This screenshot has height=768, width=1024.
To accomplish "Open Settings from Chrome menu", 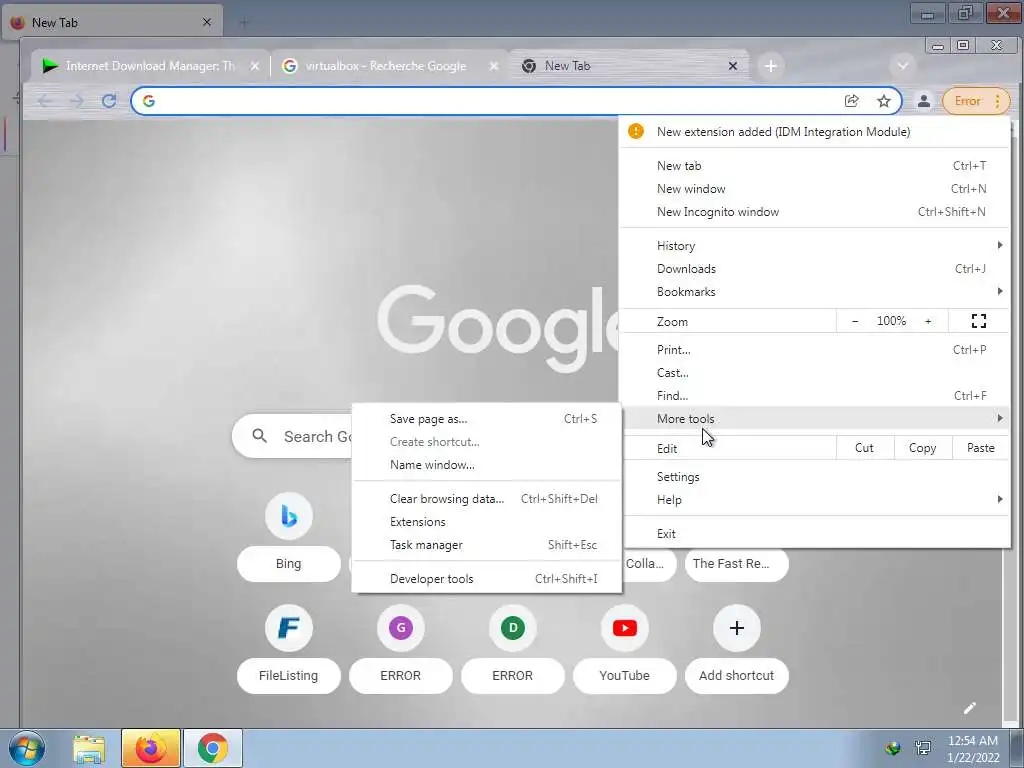I will point(814,476).
